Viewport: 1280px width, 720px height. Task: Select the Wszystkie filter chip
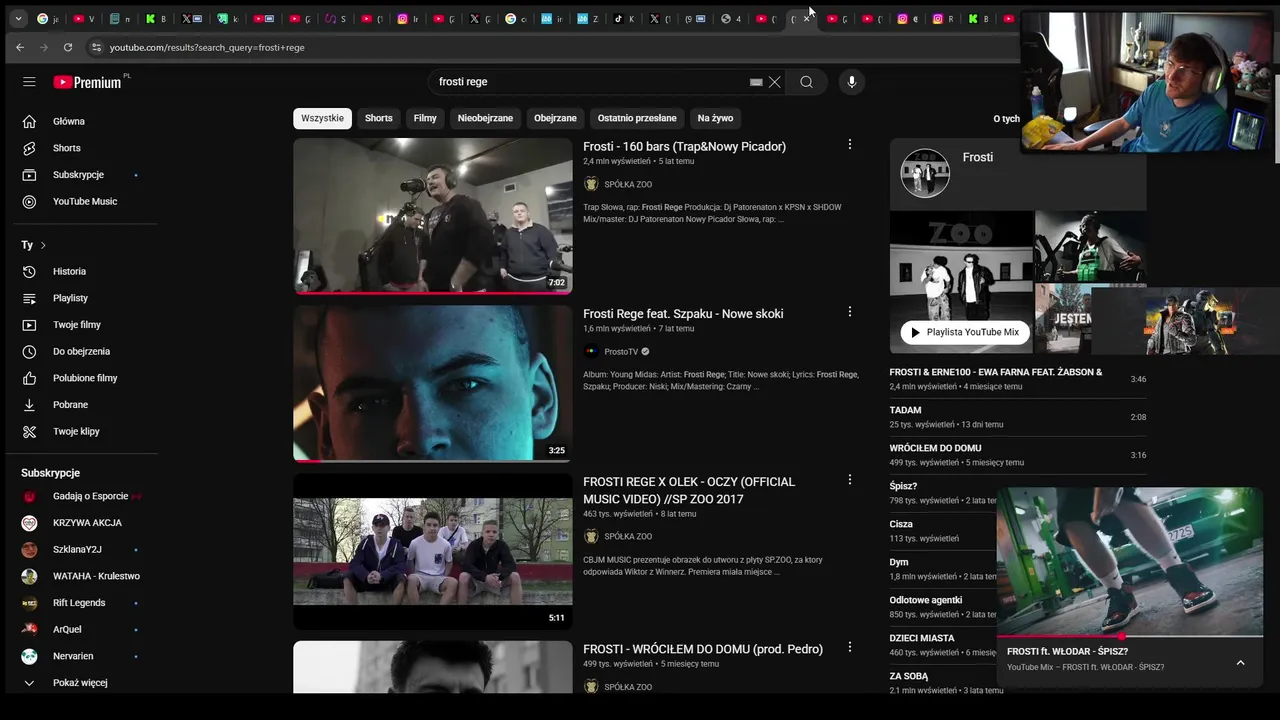[322, 118]
